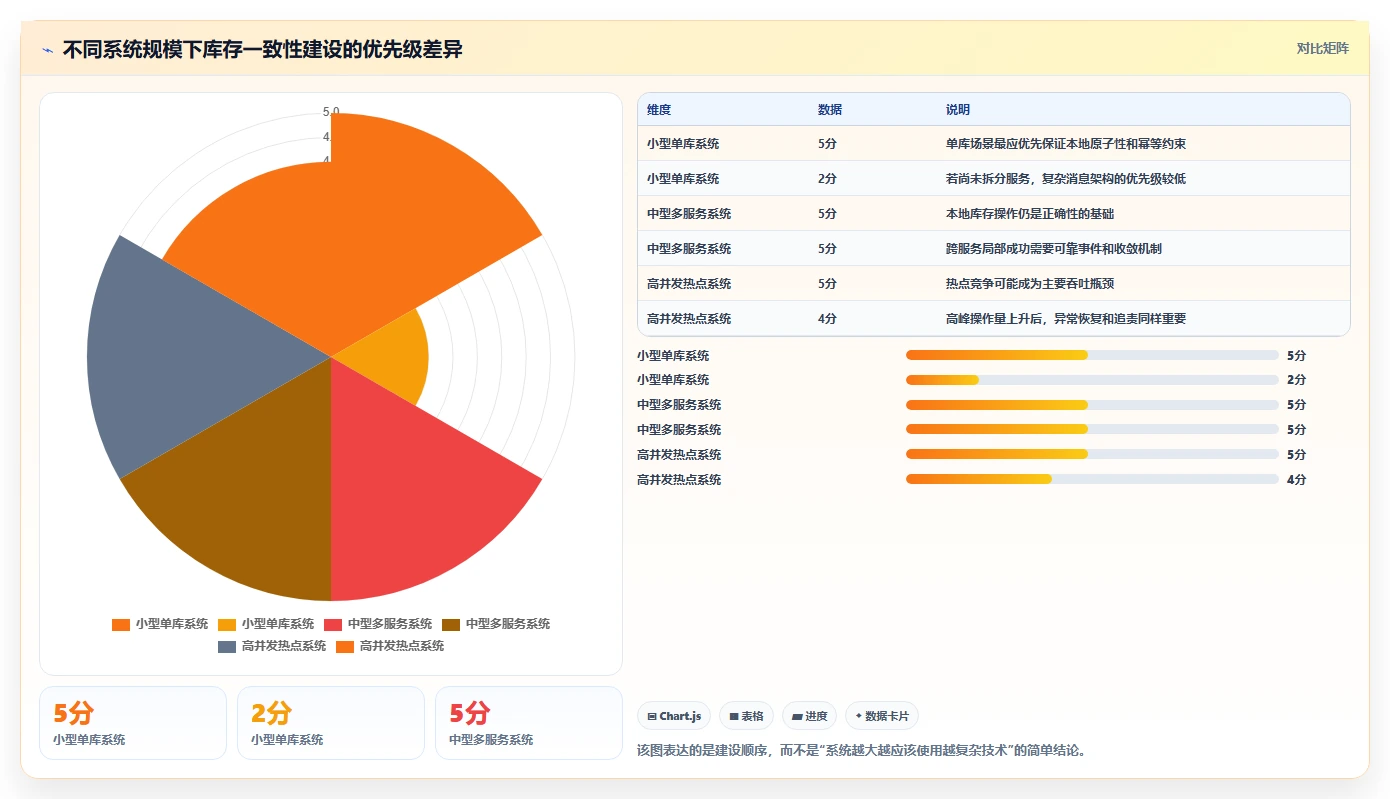Image resolution: width=1390 pixels, height=799 pixels.
Task: Click the 高并发热点系统 progress bar showing 5分
Action: point(1092,454)
